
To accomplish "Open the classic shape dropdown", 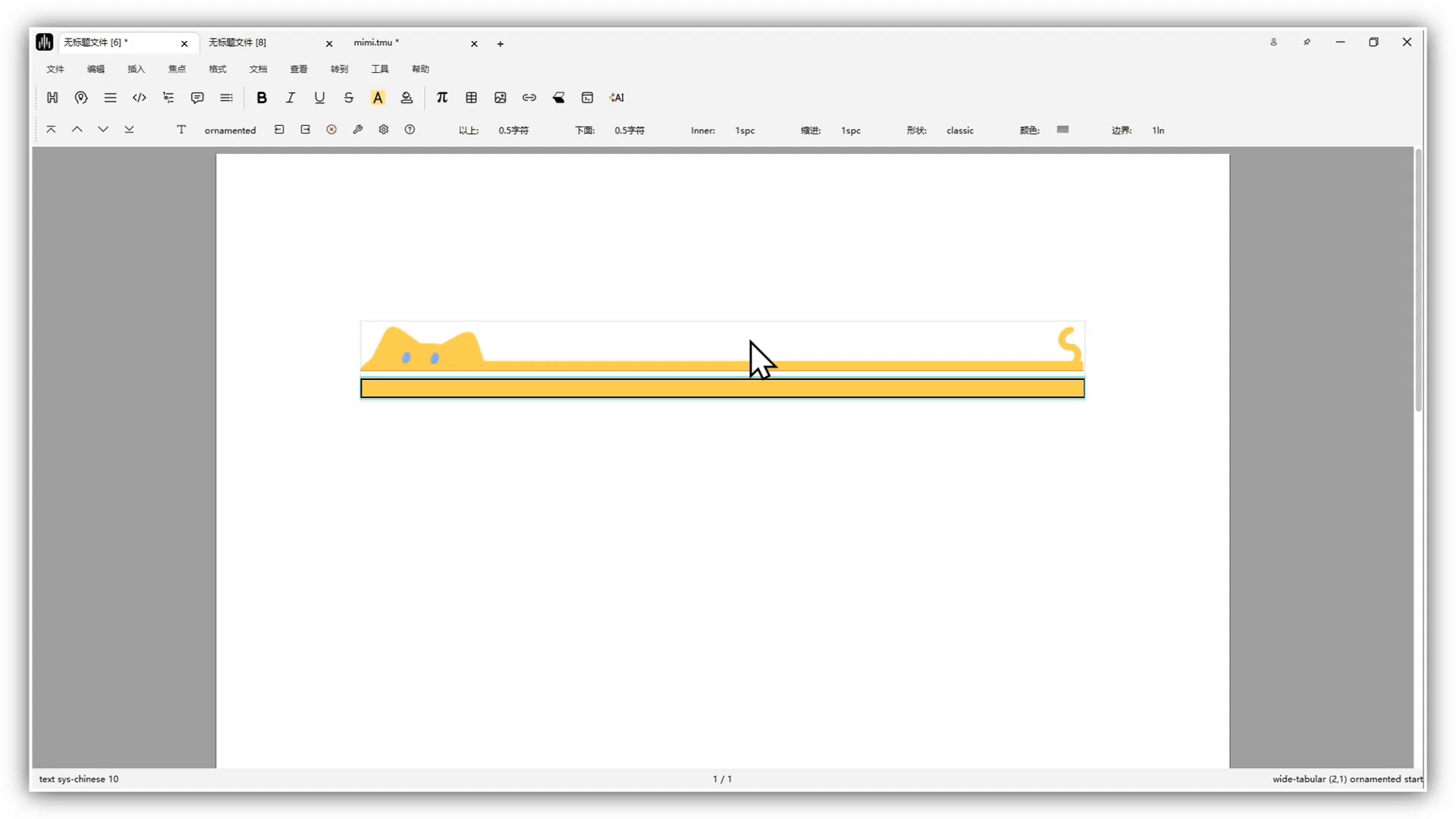I will tap(959, 130).
